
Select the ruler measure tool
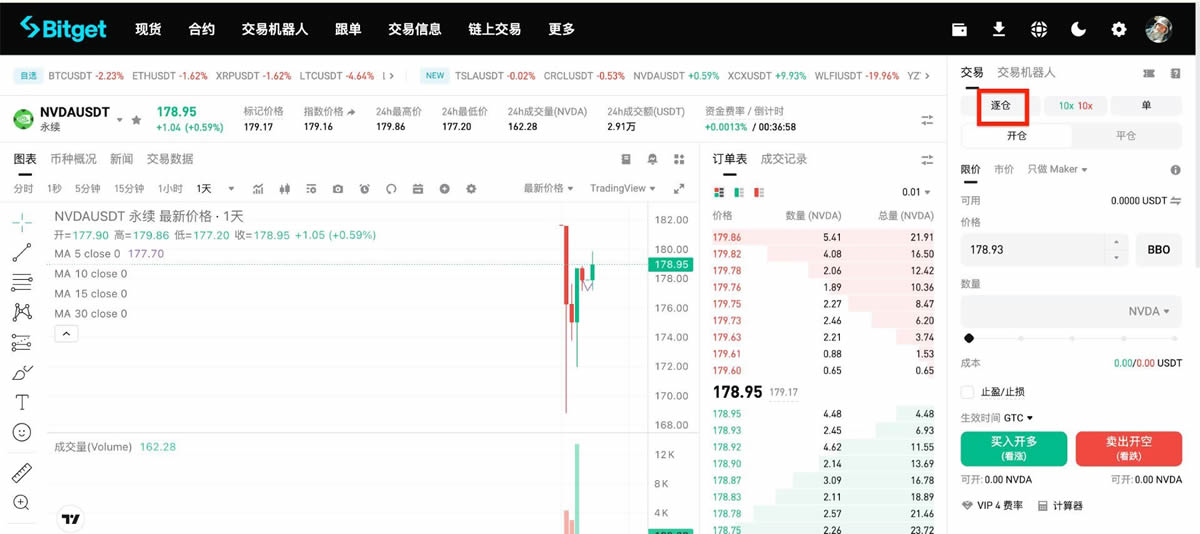[x=22, y=473]
